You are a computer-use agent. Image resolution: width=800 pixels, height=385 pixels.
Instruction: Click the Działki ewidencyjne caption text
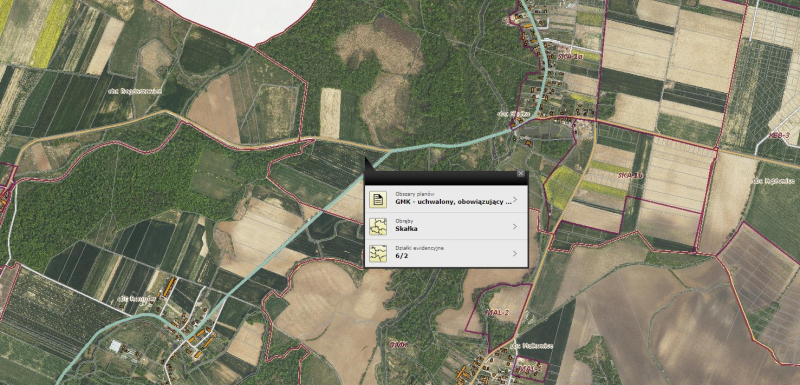tap(419, 248)
